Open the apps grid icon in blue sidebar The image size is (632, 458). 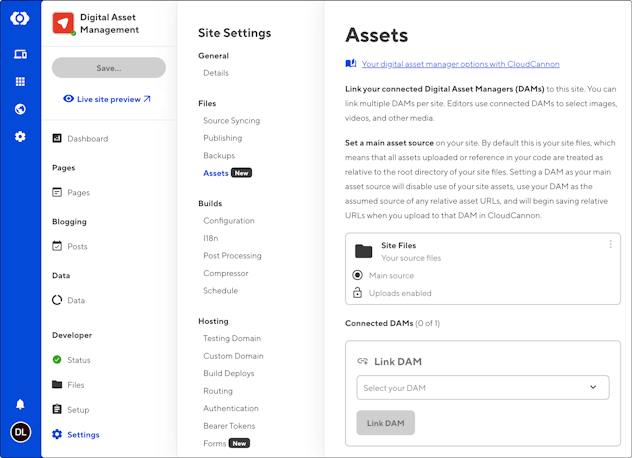coord(20,81)
